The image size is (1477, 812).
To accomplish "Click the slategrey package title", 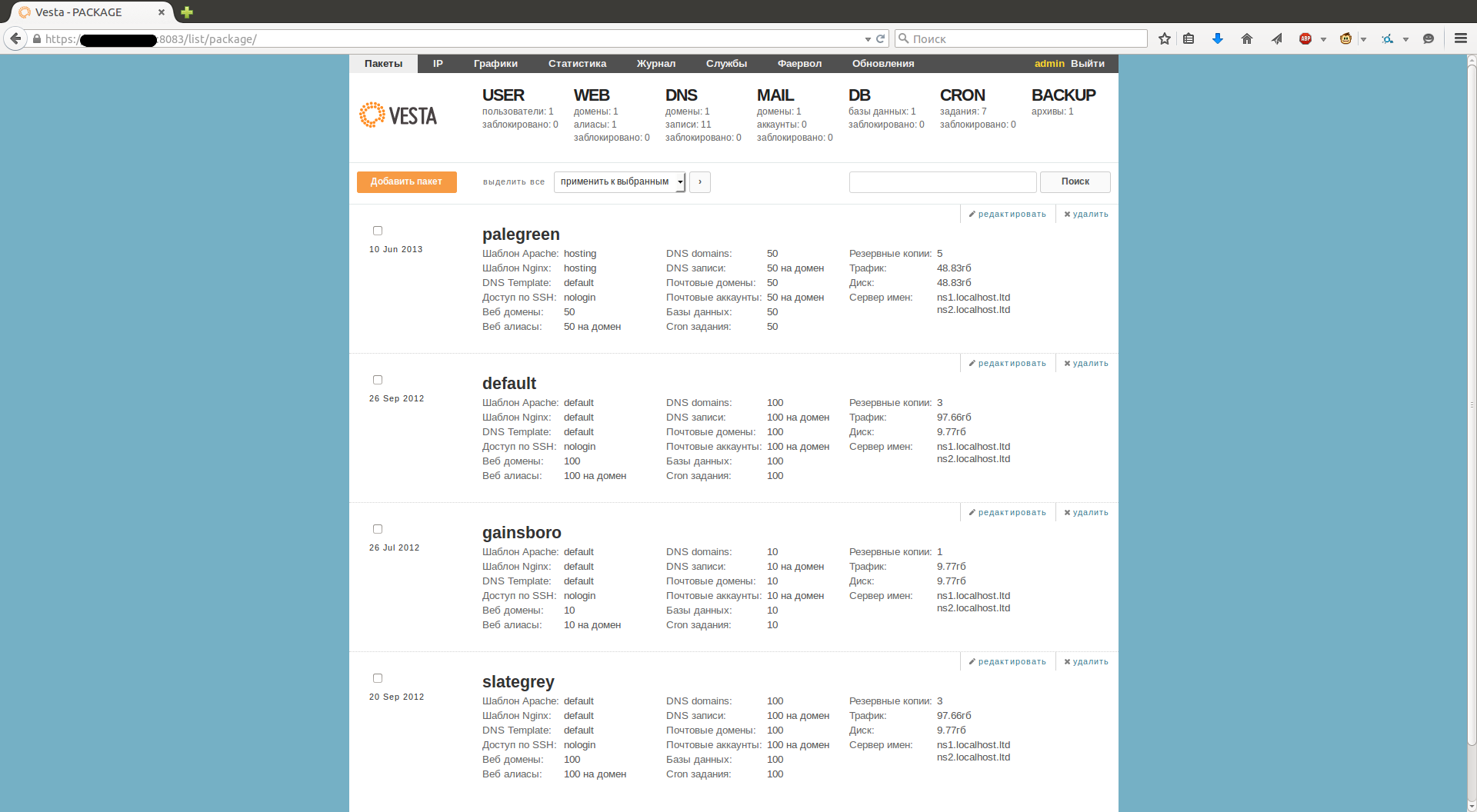I will click(x=518, y=682).
